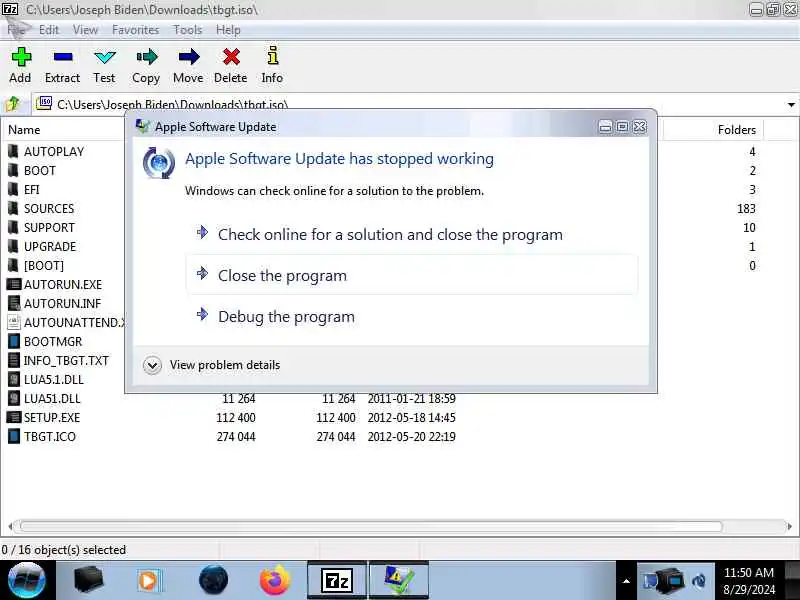800x600 pixels.
Task: Expand the address path dropdown
Action: pos(791,105)
